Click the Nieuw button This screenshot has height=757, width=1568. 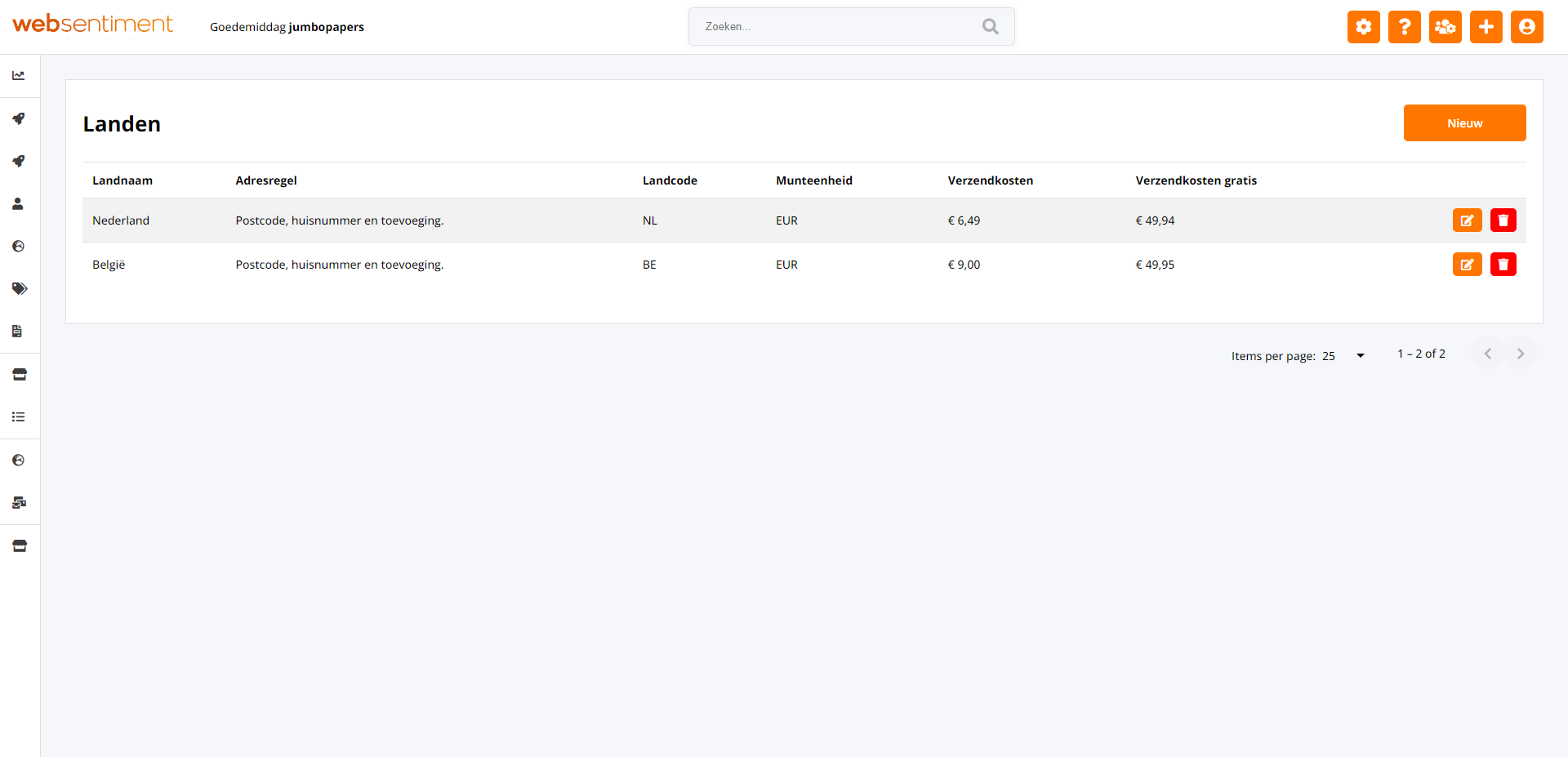[x=1464, y=123]
